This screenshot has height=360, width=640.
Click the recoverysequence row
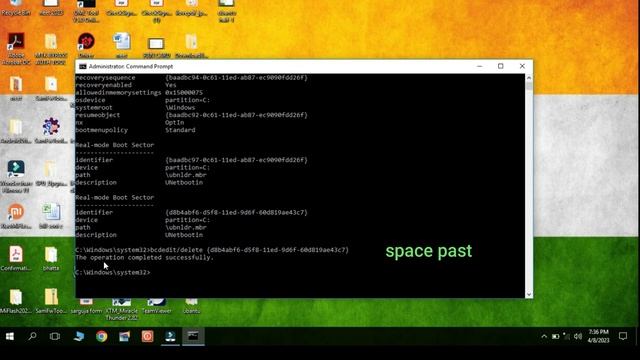(191, 78)
